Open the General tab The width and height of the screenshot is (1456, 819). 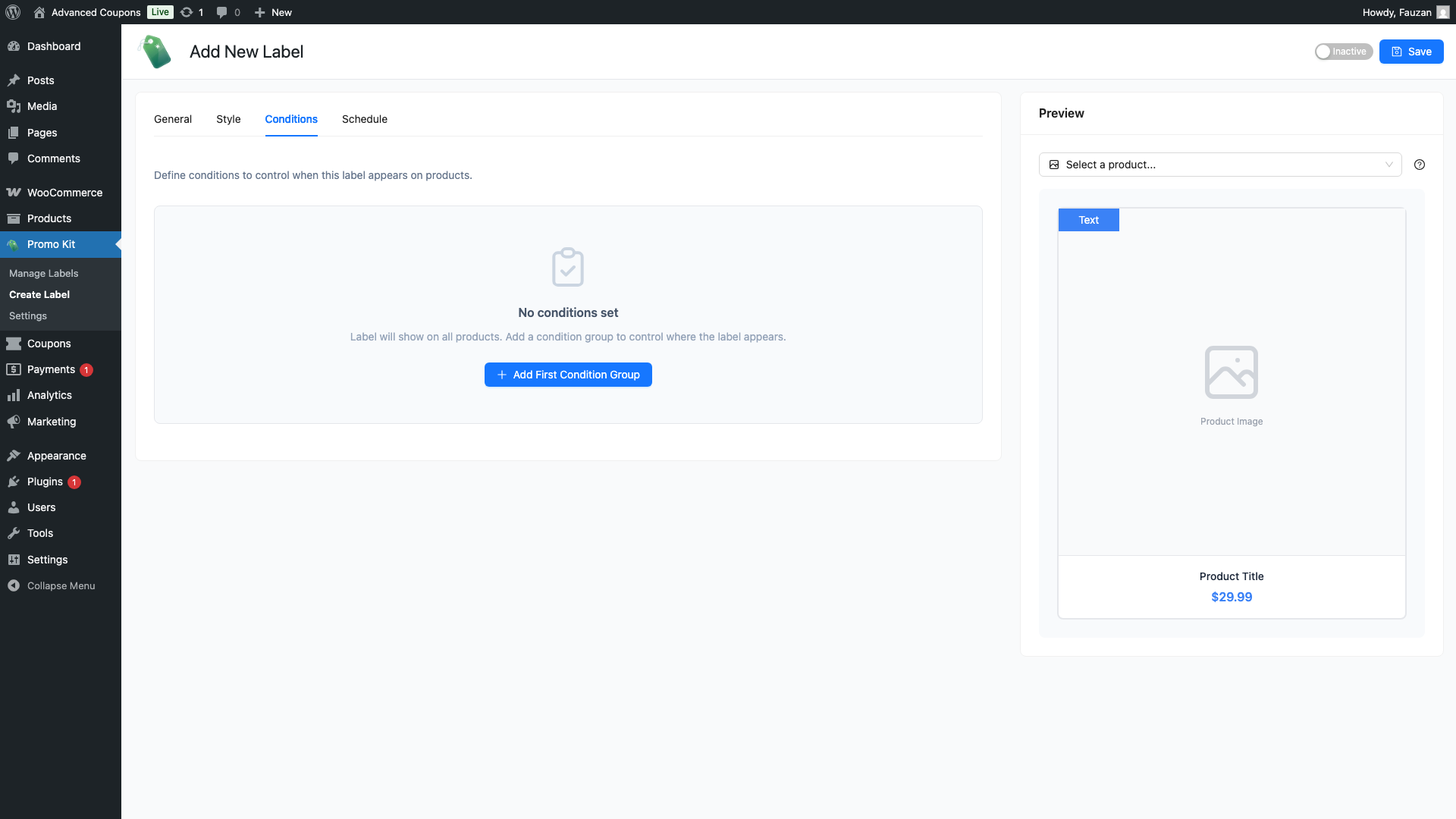173,119
